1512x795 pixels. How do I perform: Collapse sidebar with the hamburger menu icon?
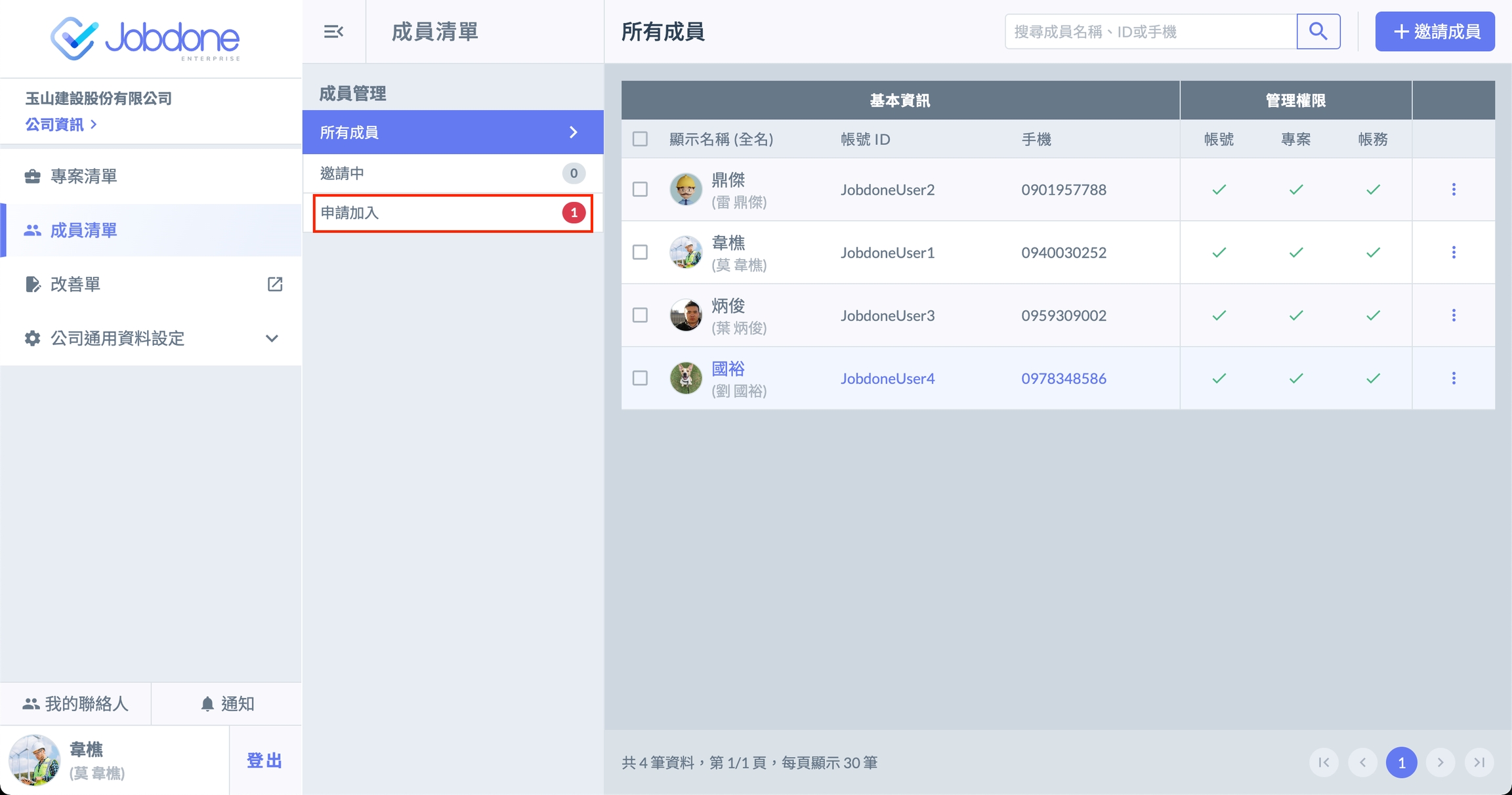point(333,31)
